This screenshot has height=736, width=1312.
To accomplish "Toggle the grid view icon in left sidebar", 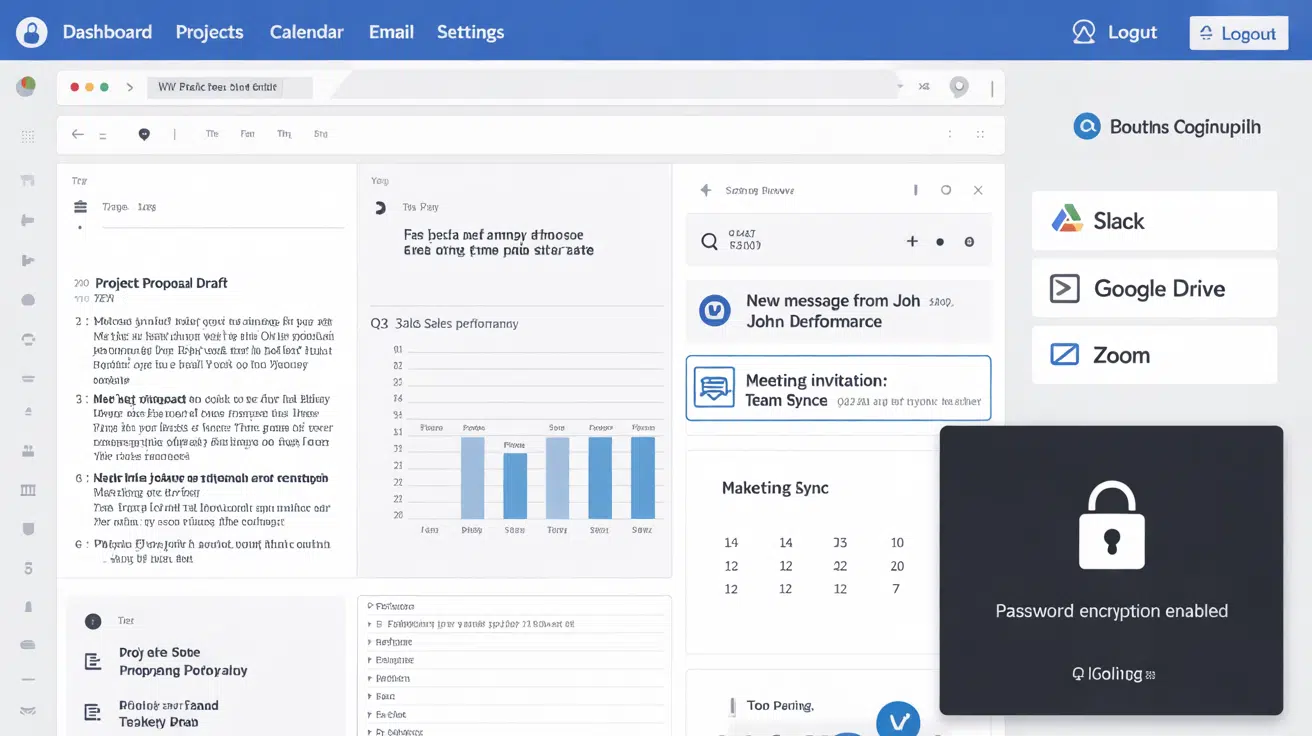I will click(x=27, y=135).
